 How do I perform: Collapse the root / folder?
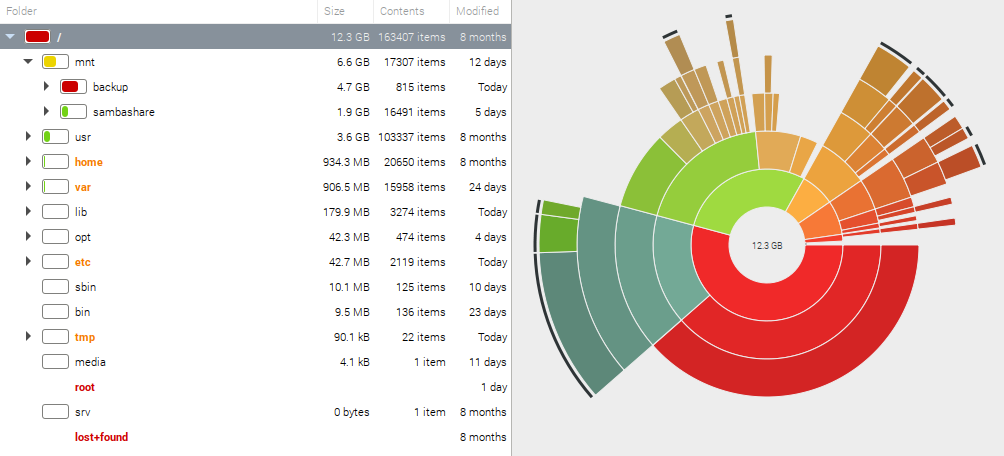click(10, 37)
